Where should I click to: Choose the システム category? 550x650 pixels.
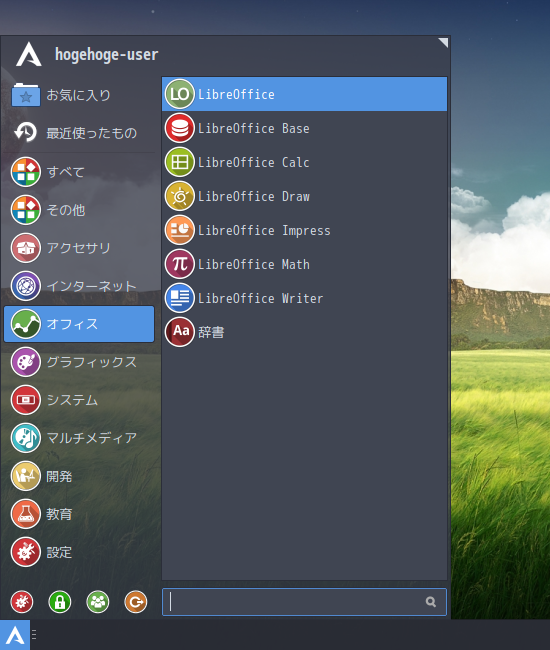pyautogui.click(x=79, y=400)
